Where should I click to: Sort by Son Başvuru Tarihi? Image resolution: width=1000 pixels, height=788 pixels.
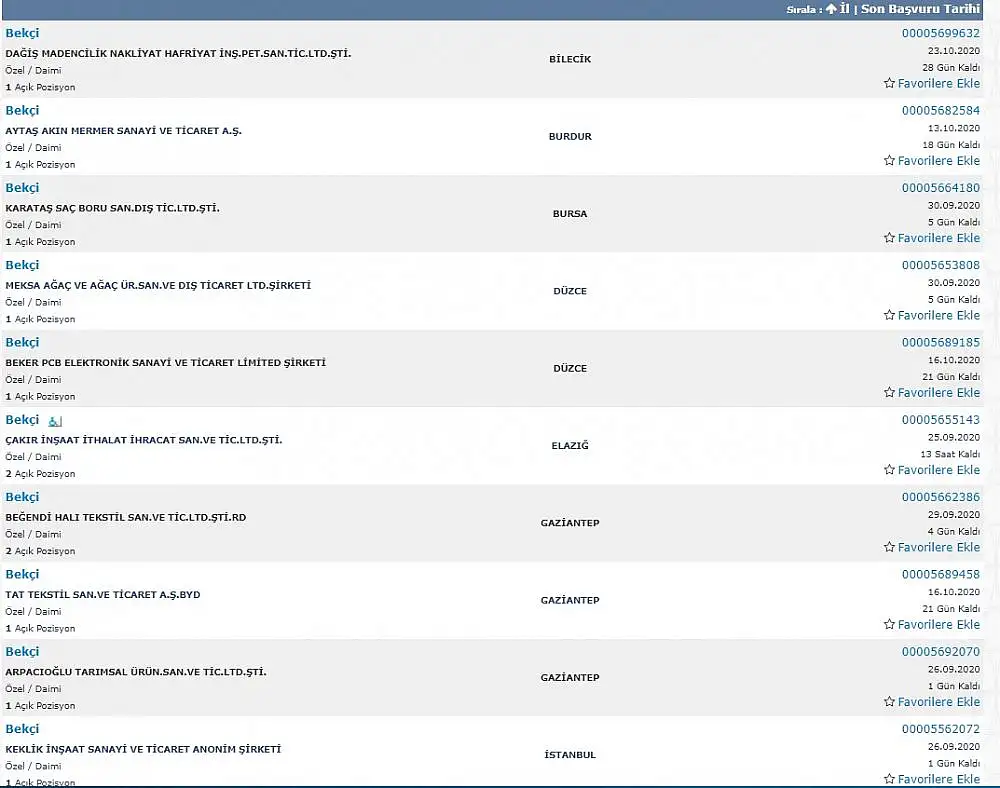(x=920, y=9)
